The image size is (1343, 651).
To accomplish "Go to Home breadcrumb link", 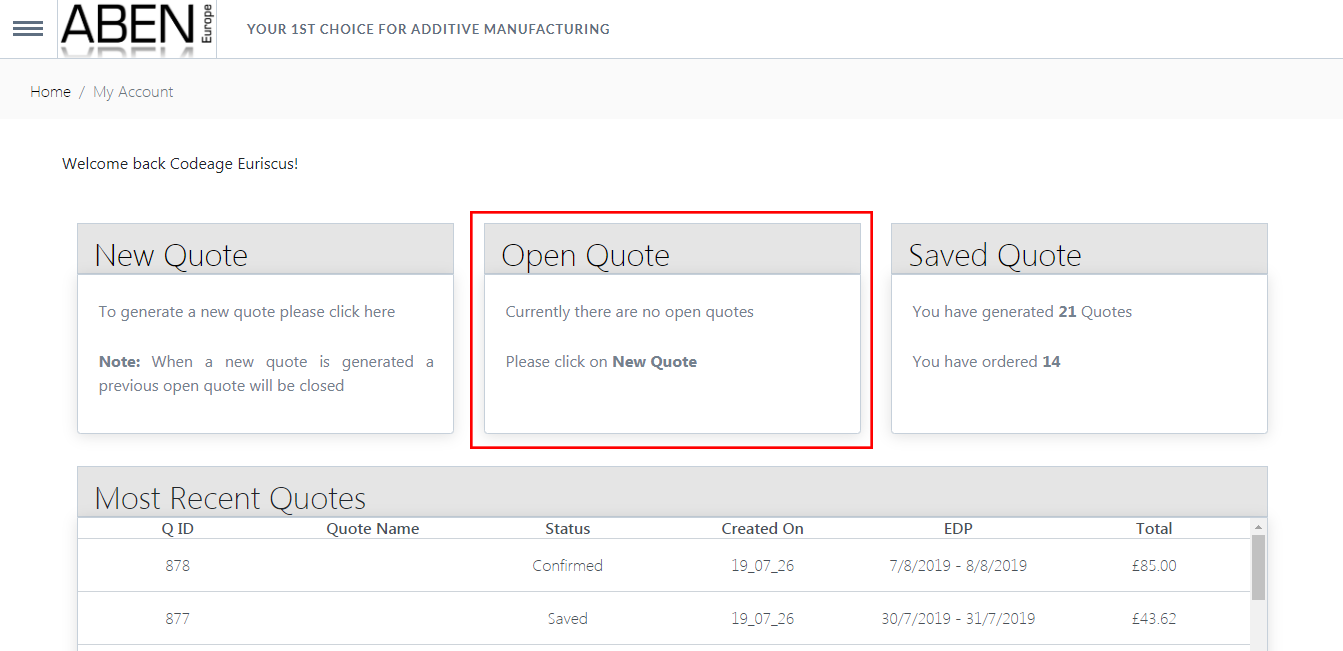I will (50, 92).
